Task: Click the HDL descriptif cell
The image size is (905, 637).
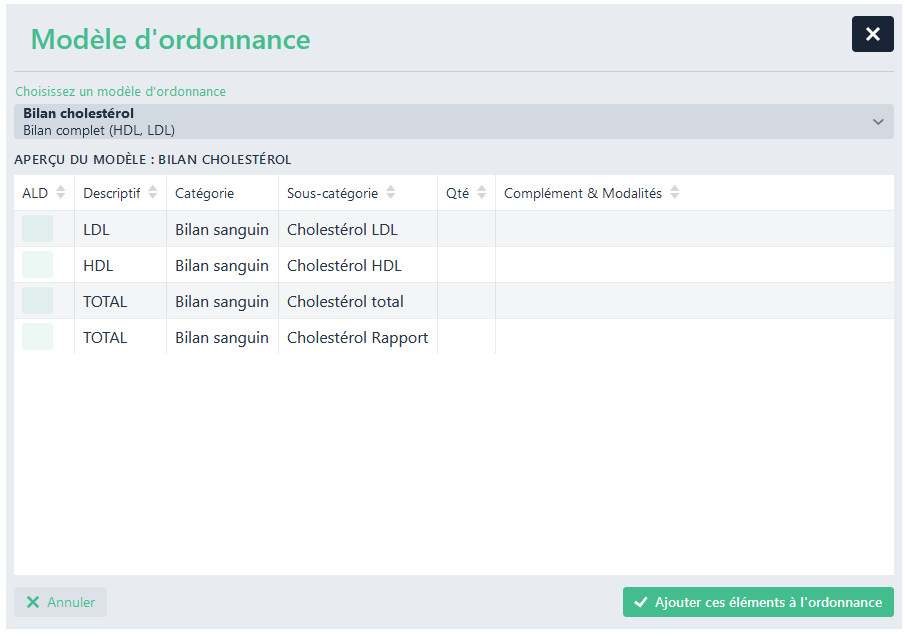Action: tap(98, 265)
